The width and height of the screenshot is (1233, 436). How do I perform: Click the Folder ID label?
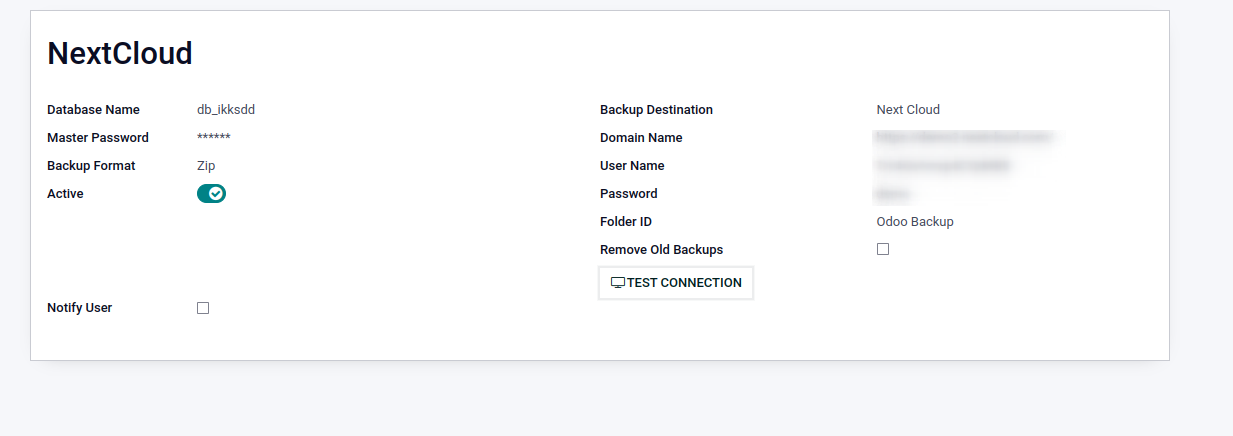[626, 222]
